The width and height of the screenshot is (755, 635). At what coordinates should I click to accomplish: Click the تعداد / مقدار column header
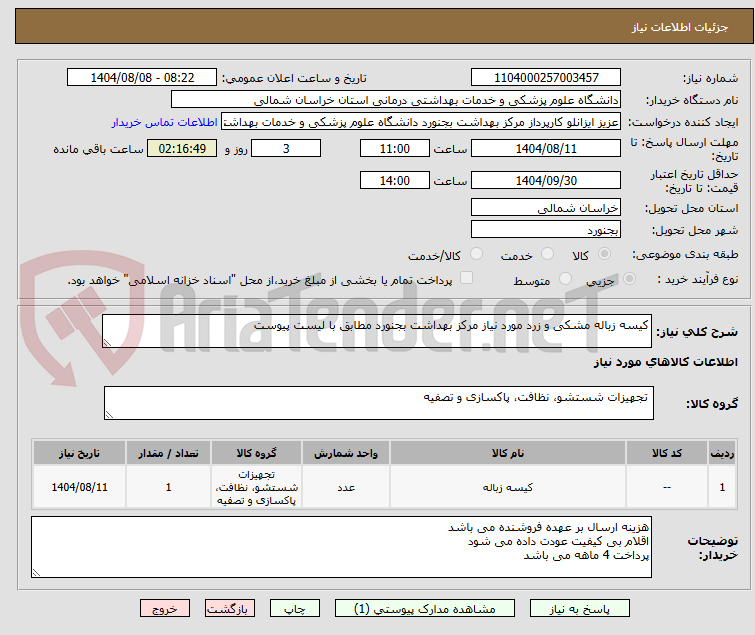point(168,453)
